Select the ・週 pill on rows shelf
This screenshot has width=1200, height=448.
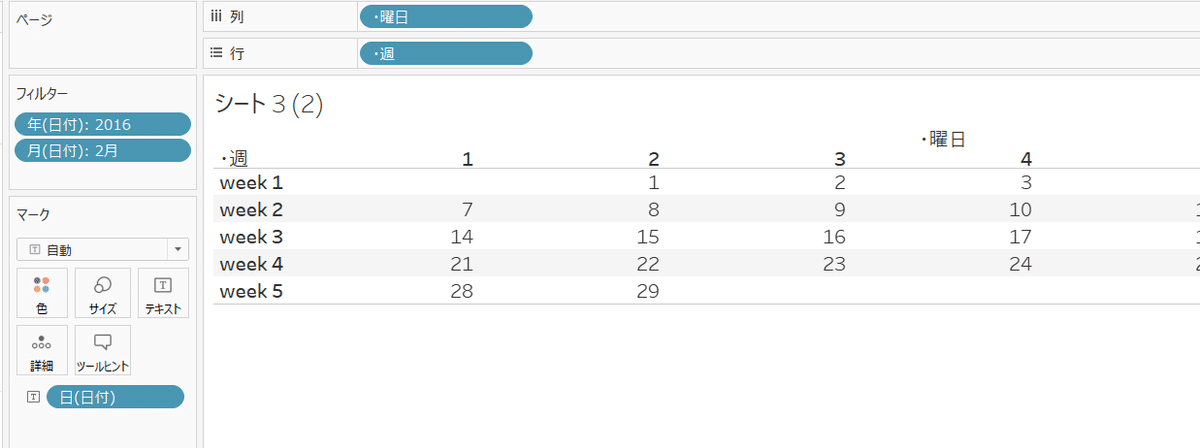coord(446,53)
